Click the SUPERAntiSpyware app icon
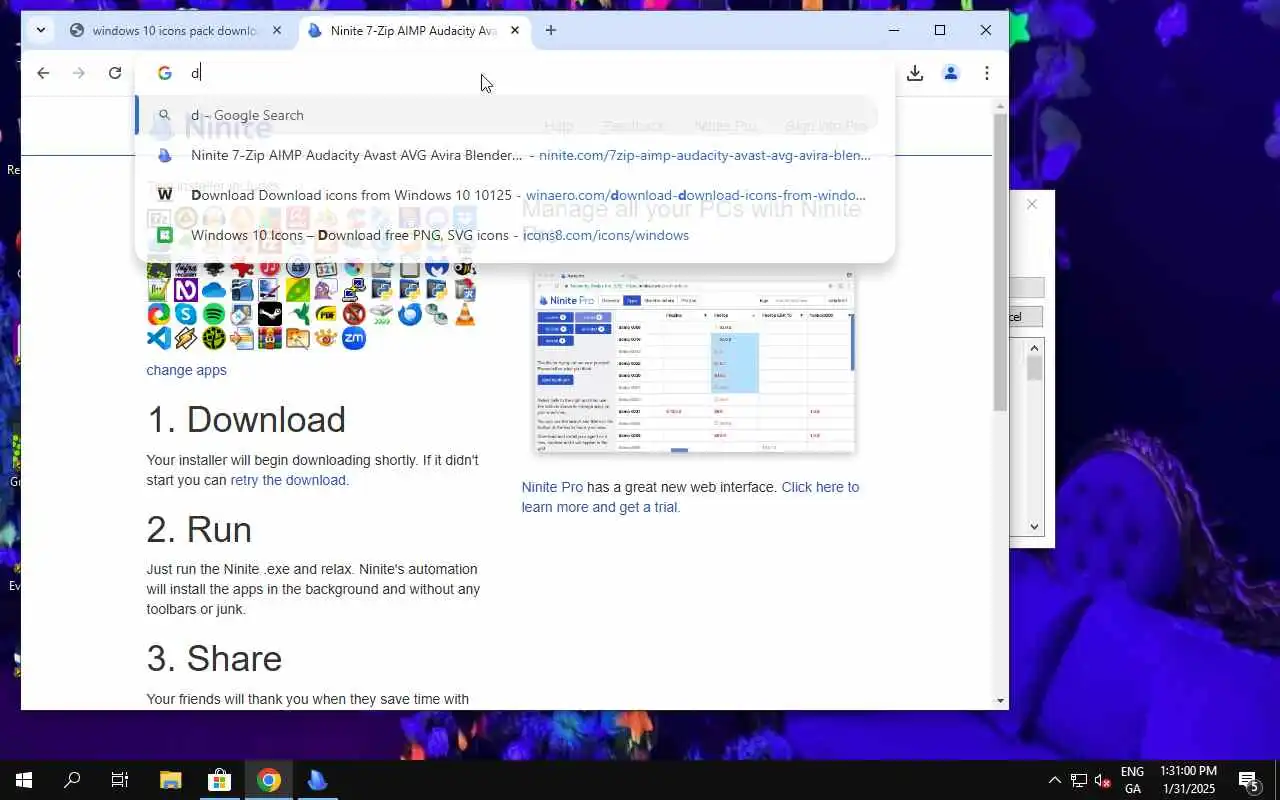1280x800 pixels. click(354, 314)
